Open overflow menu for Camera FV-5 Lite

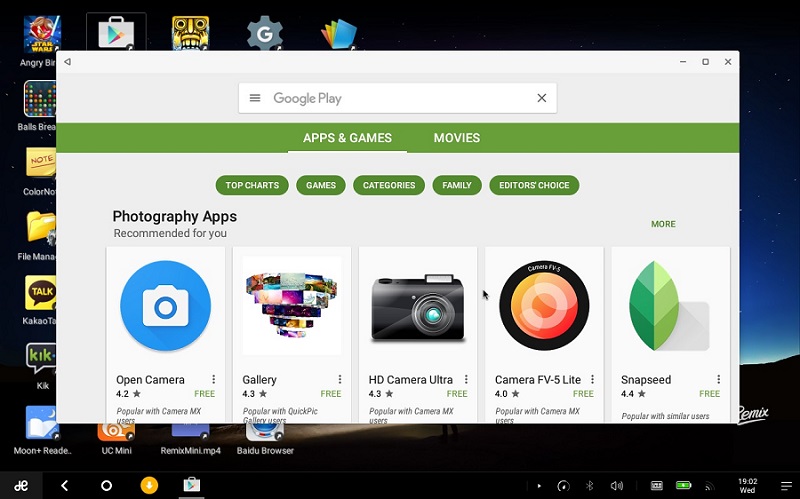pos(592,379)
